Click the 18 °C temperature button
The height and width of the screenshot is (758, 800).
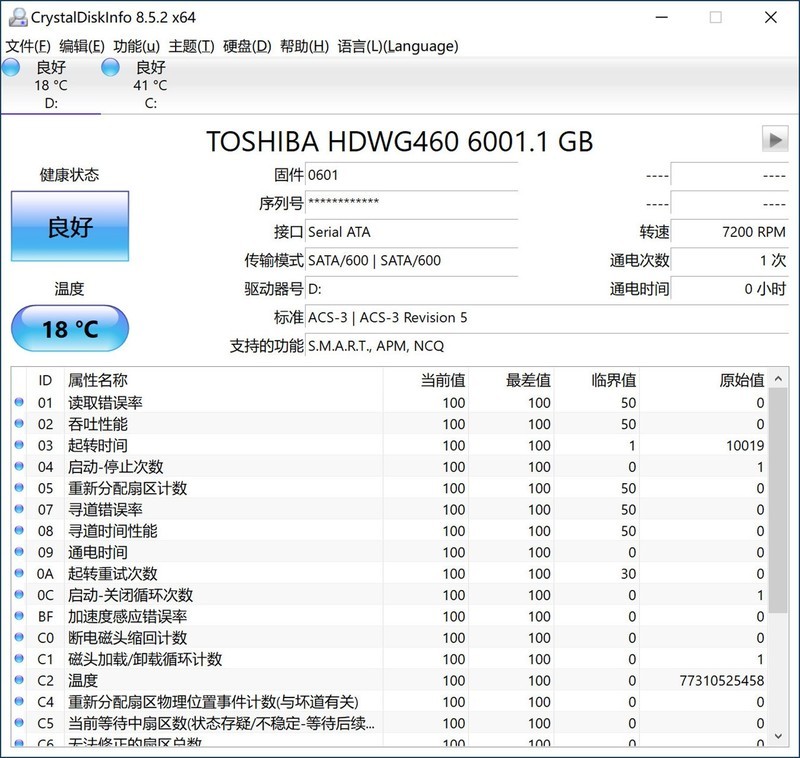click(x=70, y=327)
